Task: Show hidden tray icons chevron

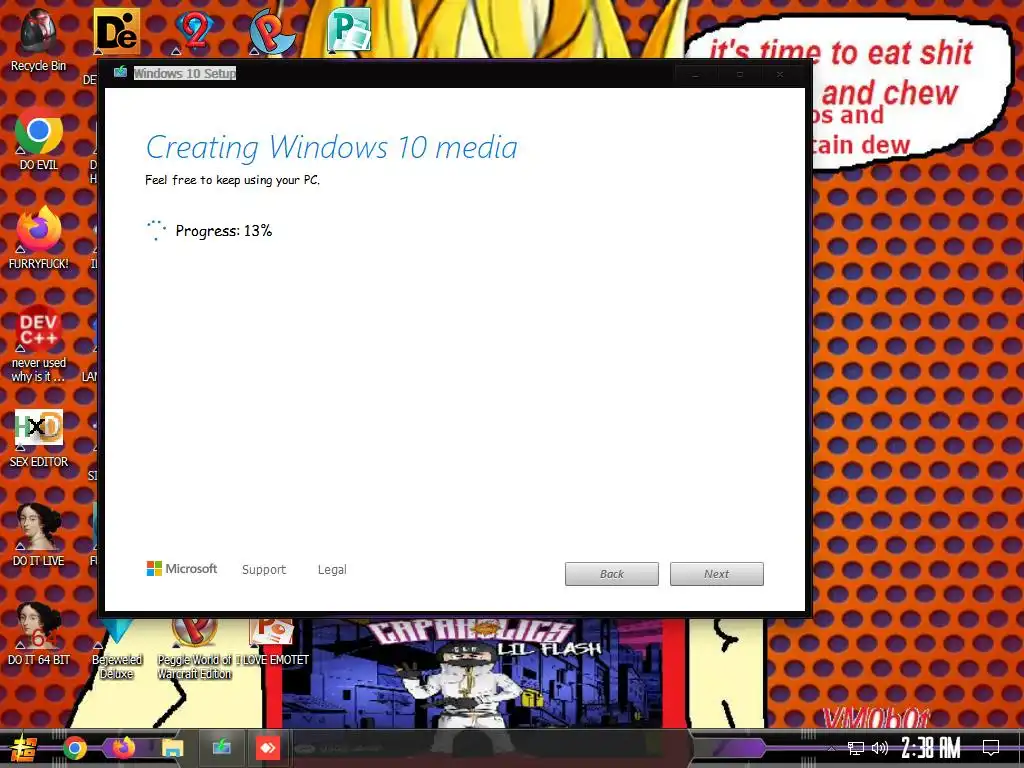Action: 831,748
